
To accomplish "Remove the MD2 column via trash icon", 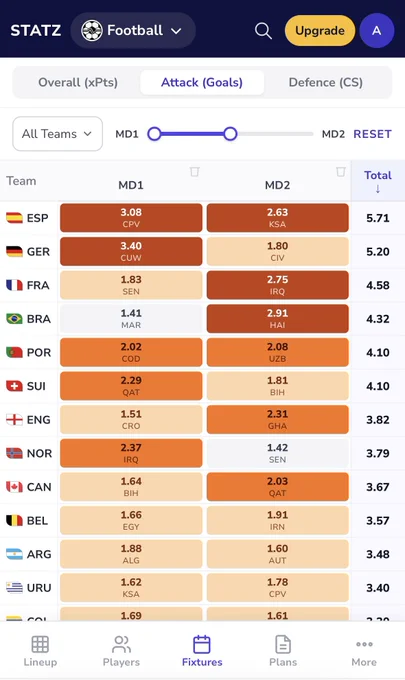I will pos(341,172).
